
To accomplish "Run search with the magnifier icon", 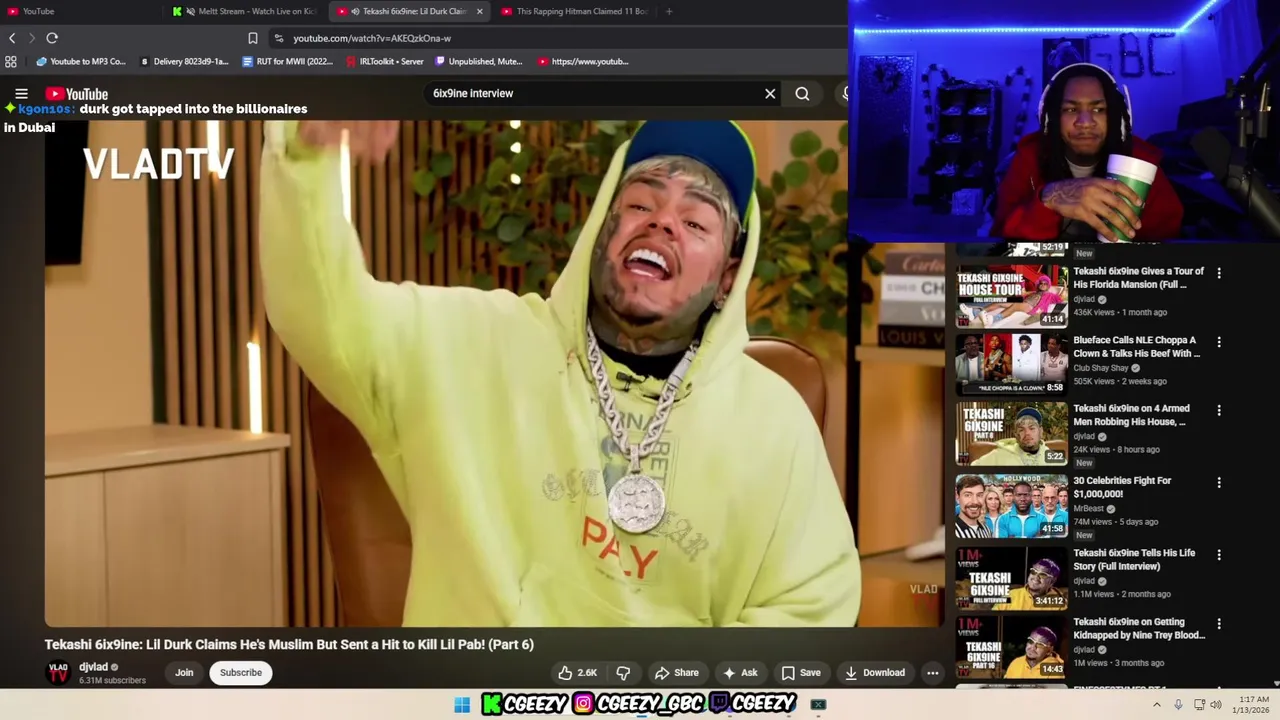I will tap(802, 94).
